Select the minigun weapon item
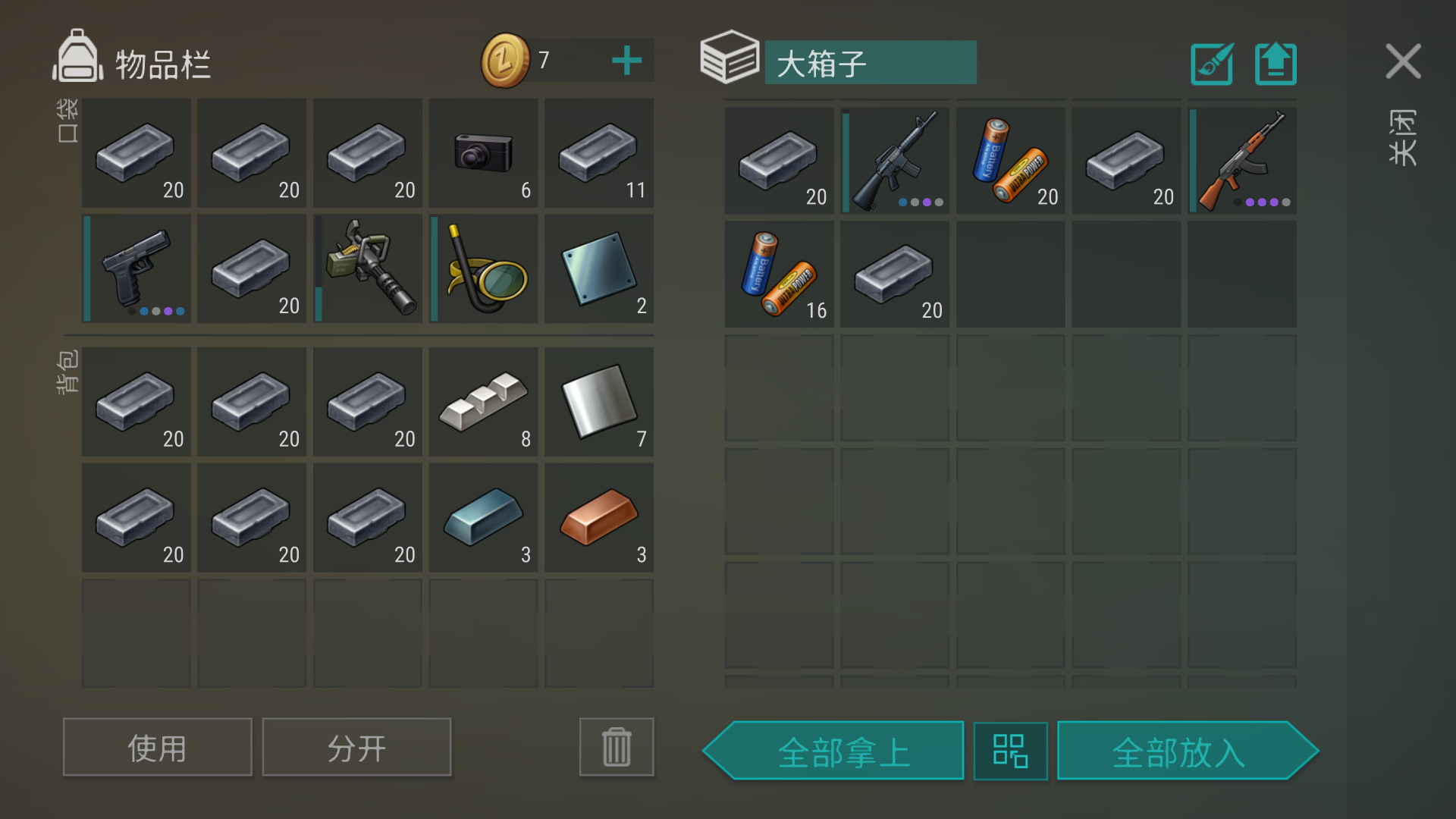 point(368,268)
